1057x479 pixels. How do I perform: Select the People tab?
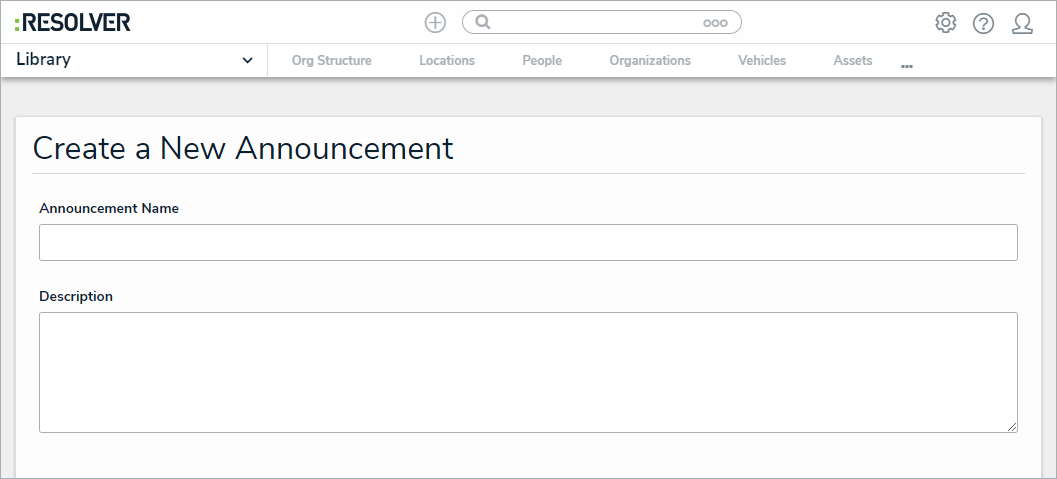coord(542,61)
